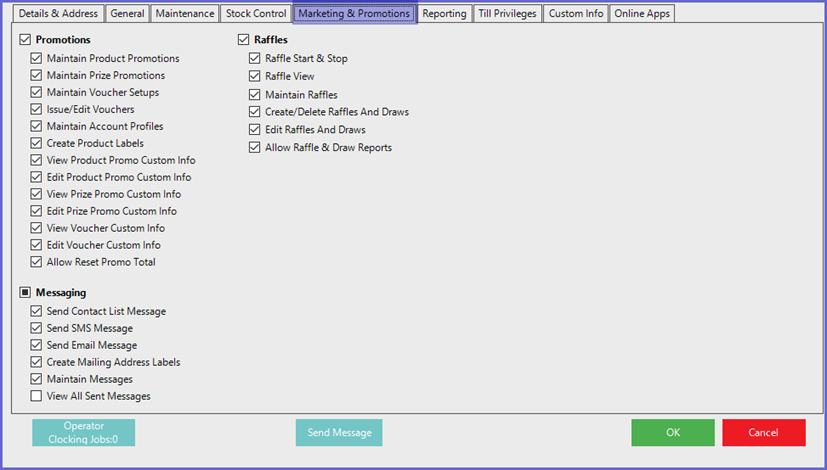
Task: Uncheck Issue/Edit Vouchers option
Action: point(37,109)
